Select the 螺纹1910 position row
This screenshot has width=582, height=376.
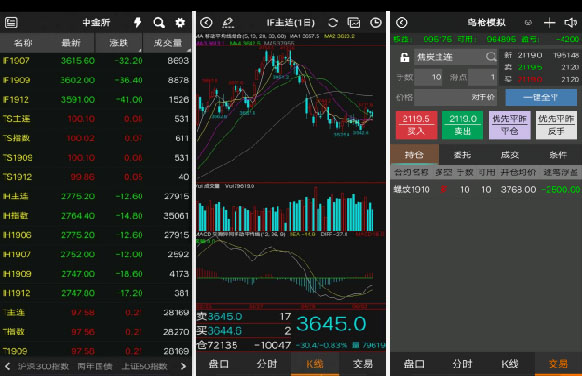[486, 190]
